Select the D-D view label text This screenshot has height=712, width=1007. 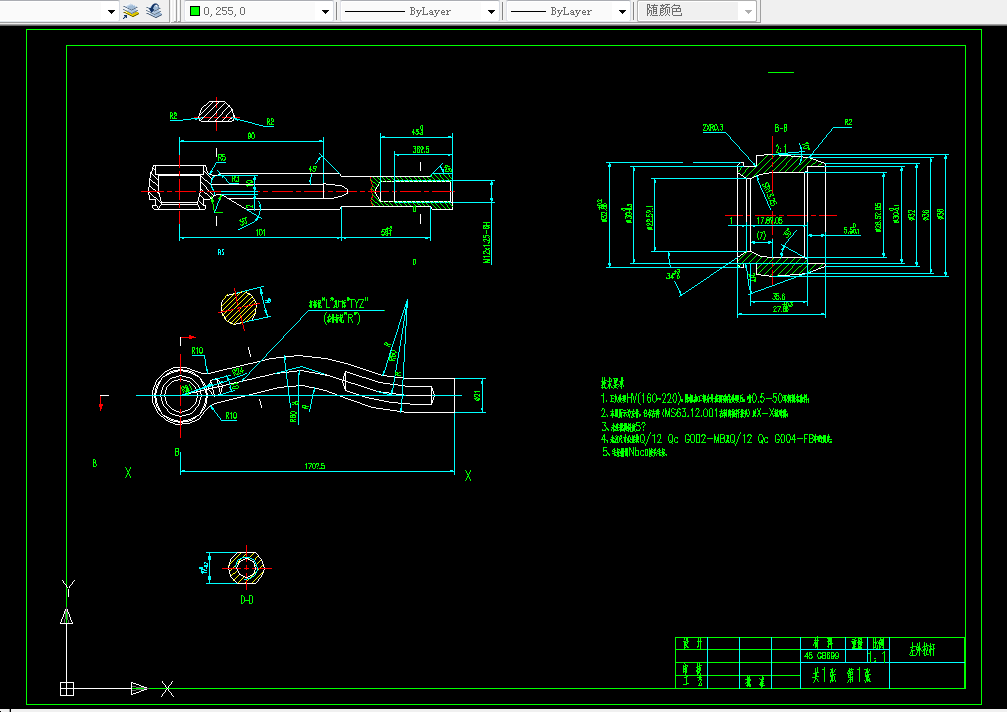pyautogui.click(x=246, y=600)
